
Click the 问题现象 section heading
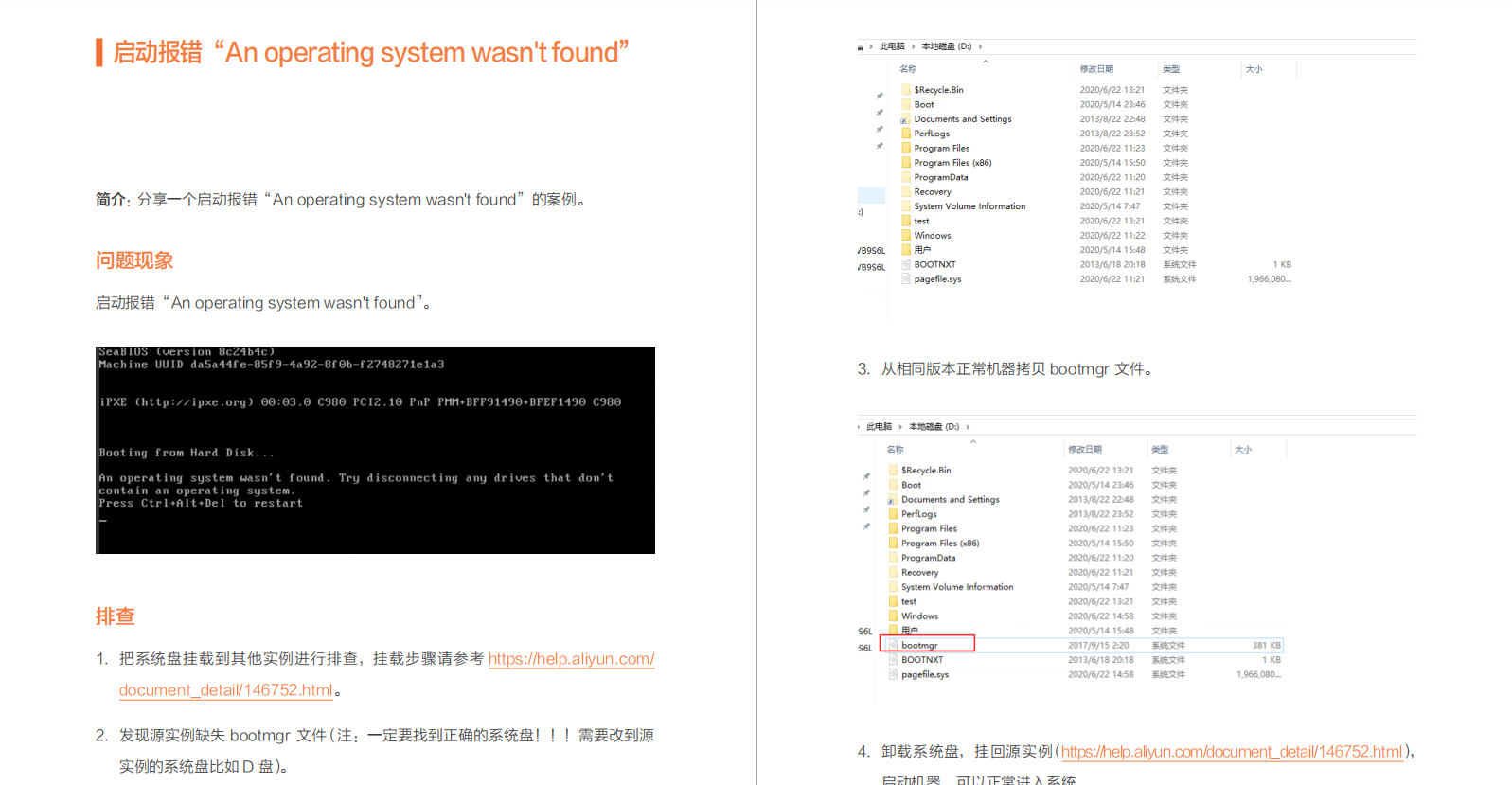[x=134, y=260]
